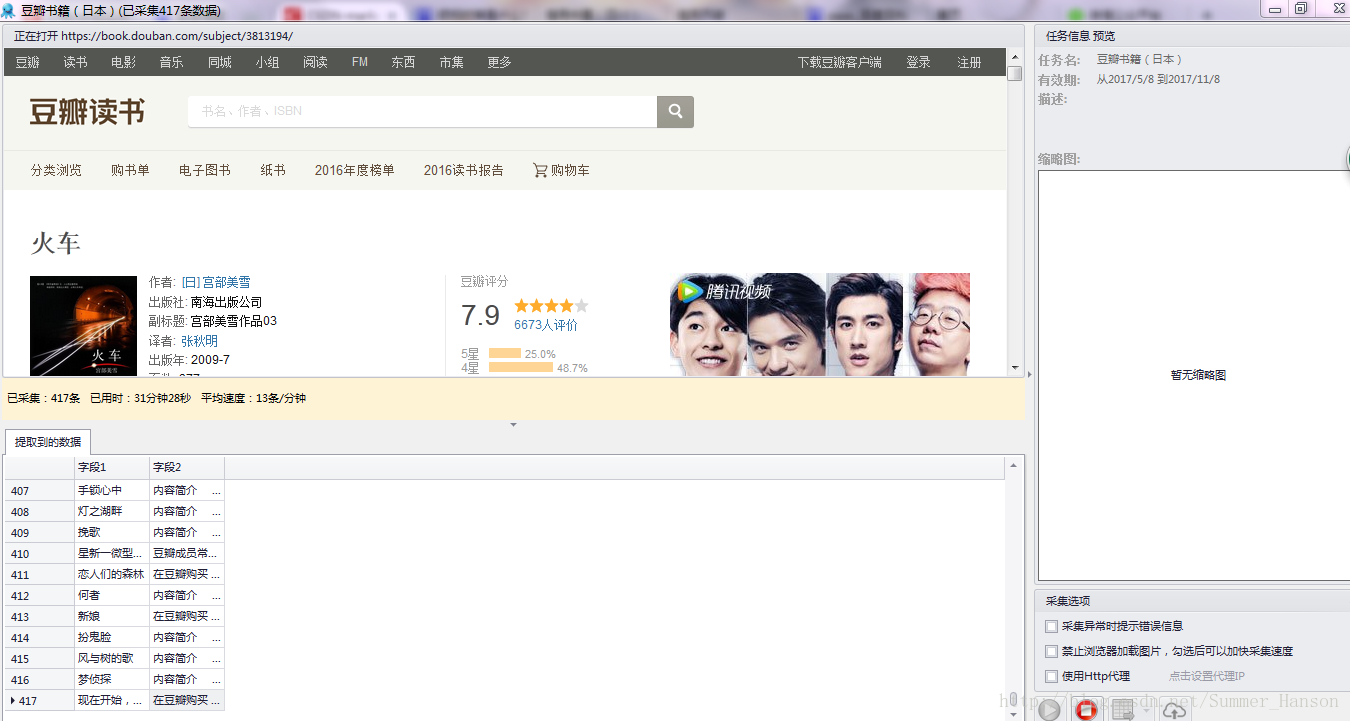The image size is (1350, 721).
Task: Click the 火车 book cover image
Action: pos(83,326)
